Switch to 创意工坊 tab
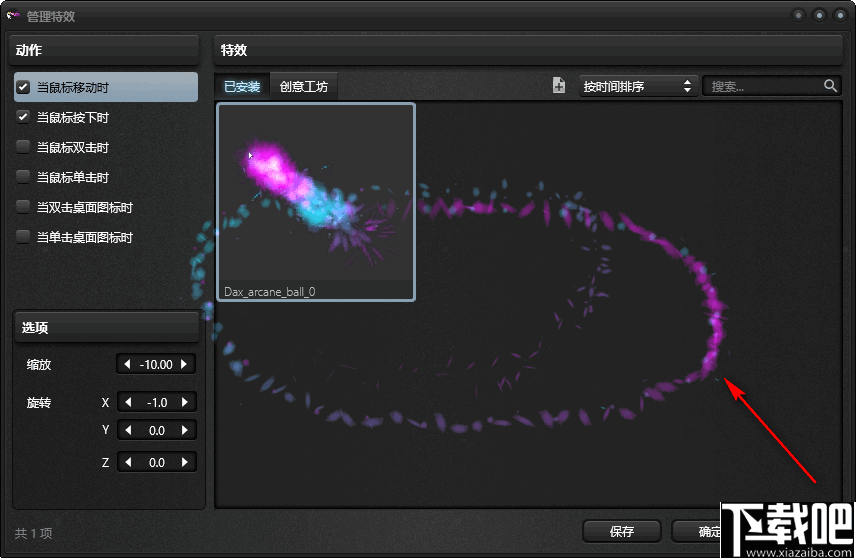Image resolution: width=856 pixels, height=558 pixels. click(304, 86)
